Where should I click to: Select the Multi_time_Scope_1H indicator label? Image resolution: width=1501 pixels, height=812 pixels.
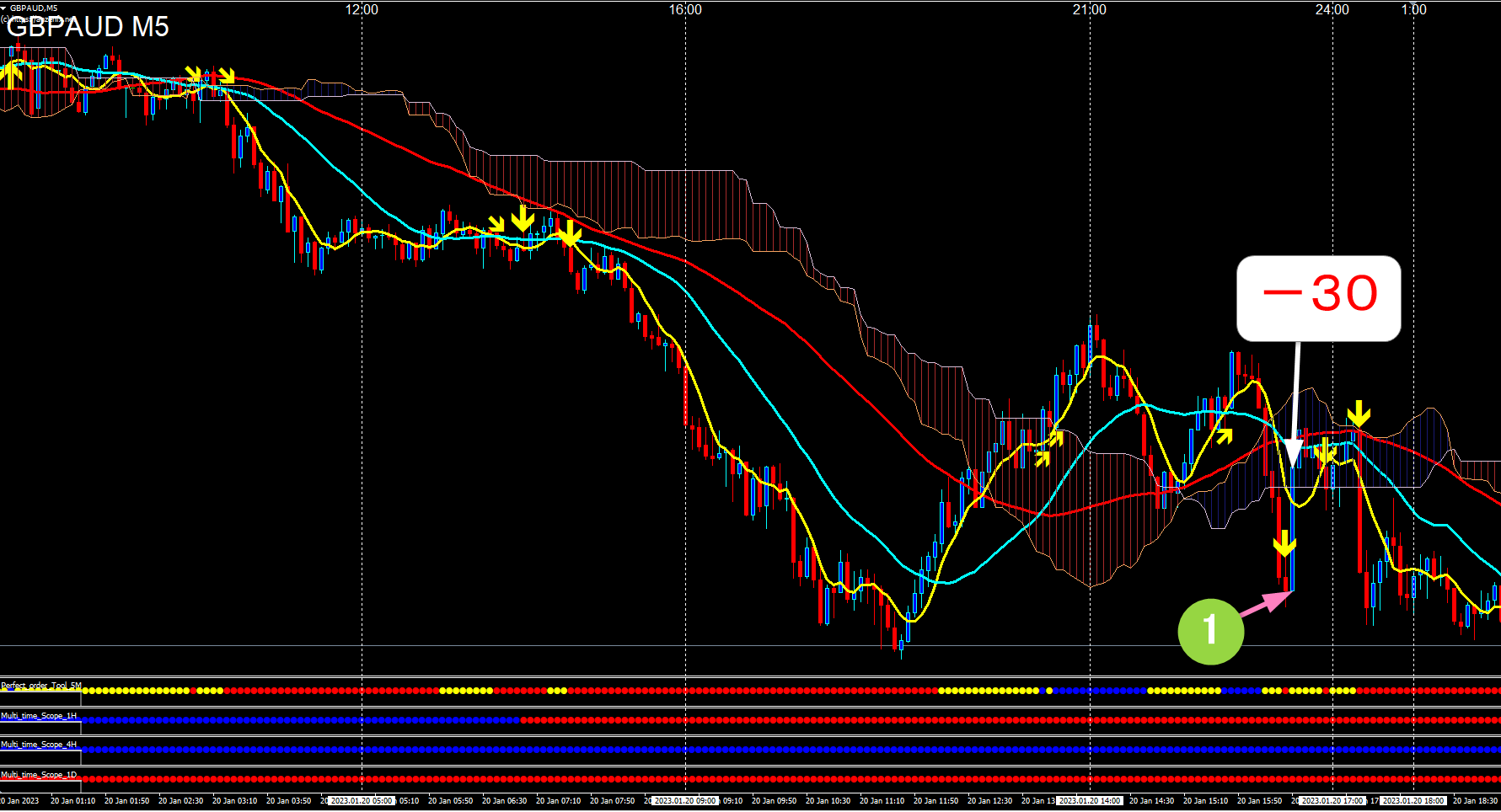[39, 715]
